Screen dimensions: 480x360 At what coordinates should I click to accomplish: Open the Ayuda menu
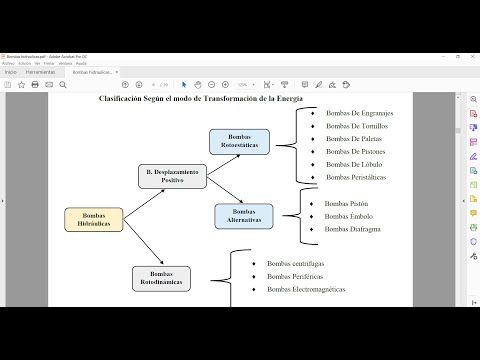[x=81, y=63]
